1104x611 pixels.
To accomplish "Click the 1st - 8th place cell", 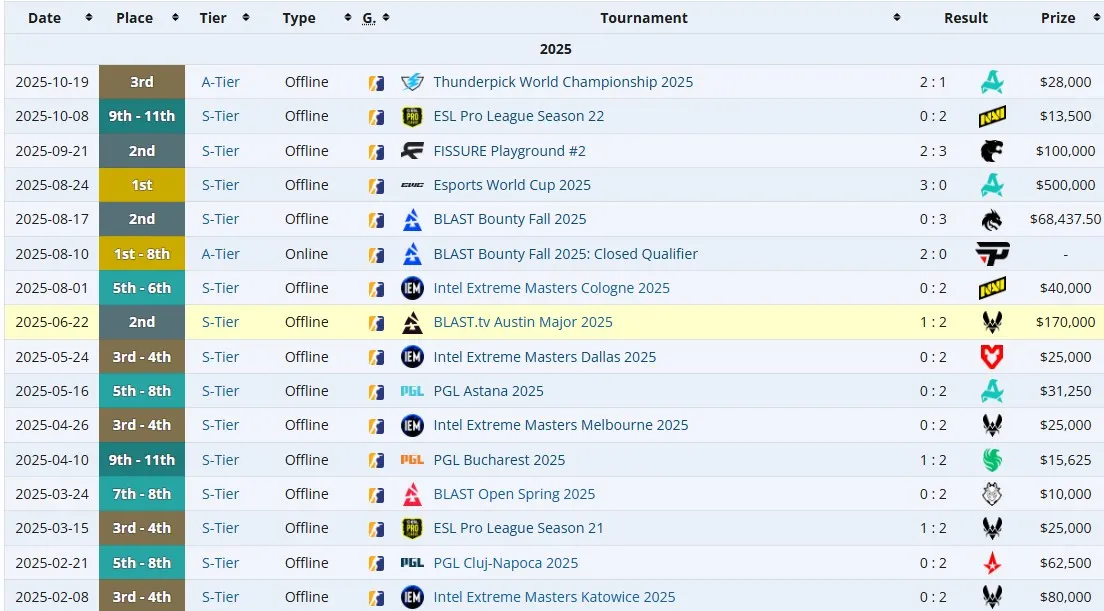I will pos(142,254).
